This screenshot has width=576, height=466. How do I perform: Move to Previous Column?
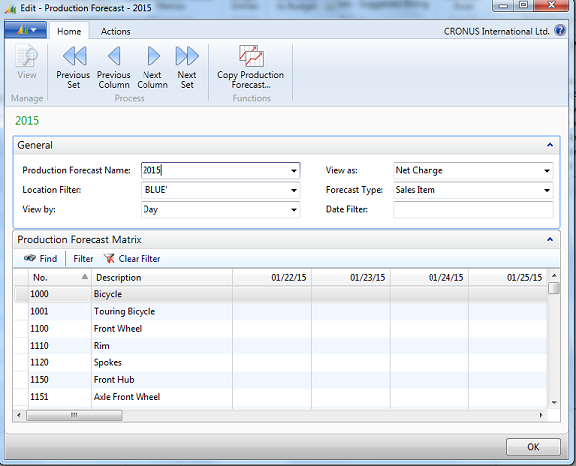(114, 67)
